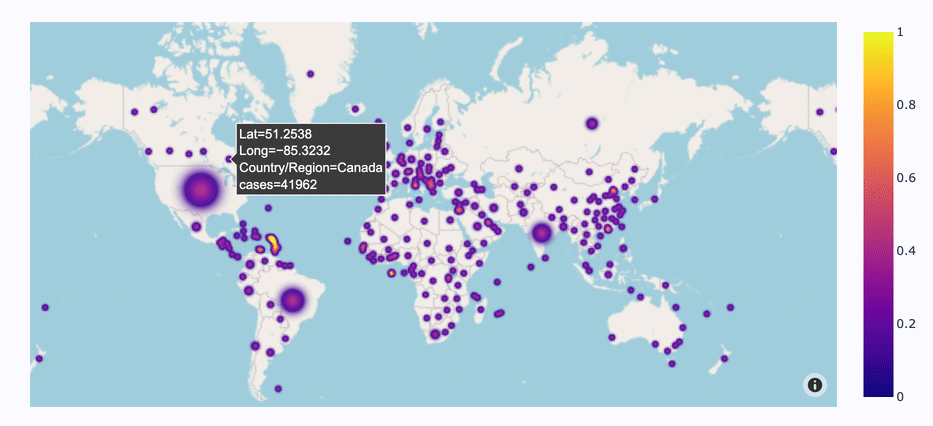Click the large heat blob over United States
The height and width of the screenshot is (426, 933).
[x=201, y=190]
